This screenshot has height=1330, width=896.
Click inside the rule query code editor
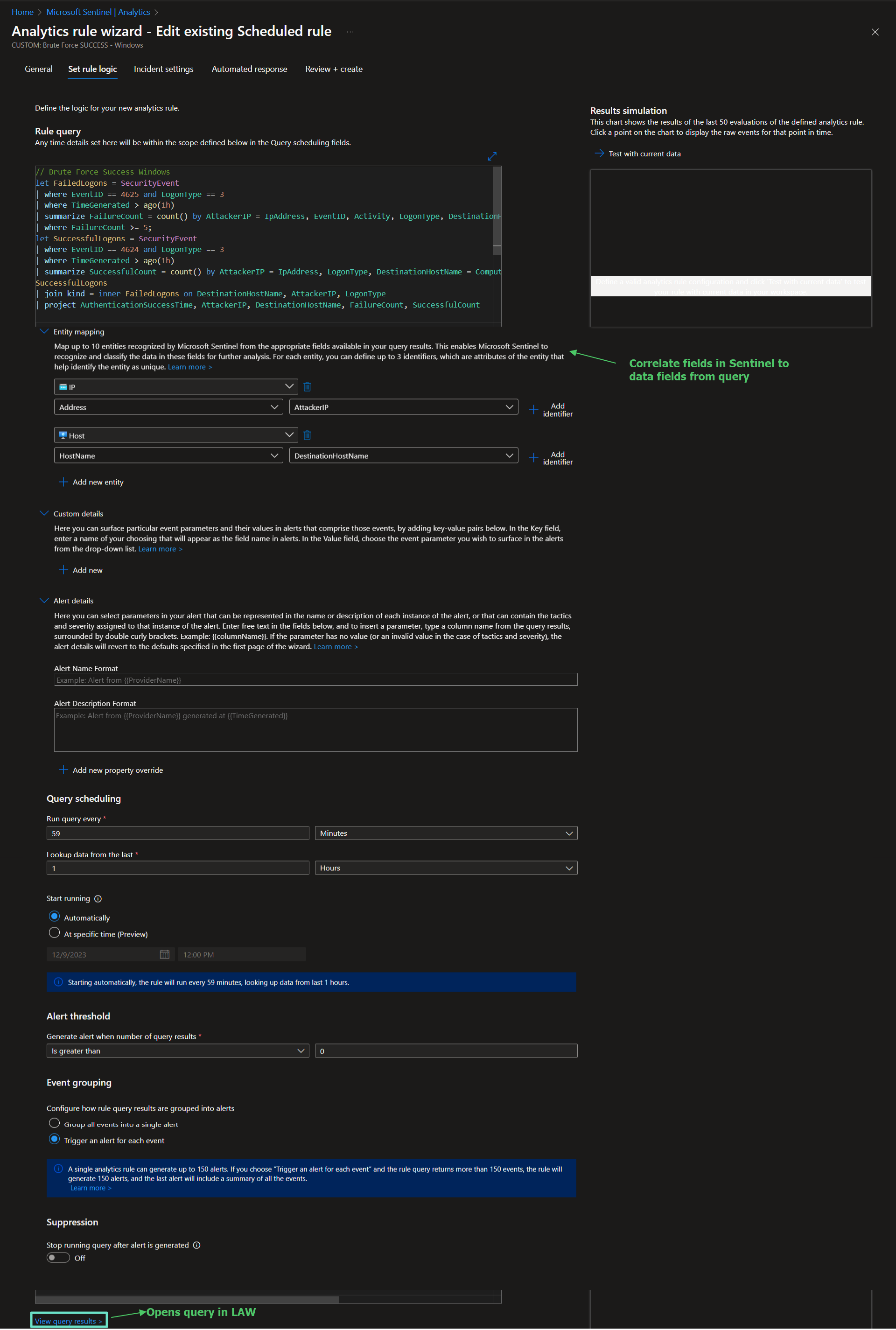pyautogui.click(x=263, y=245)
